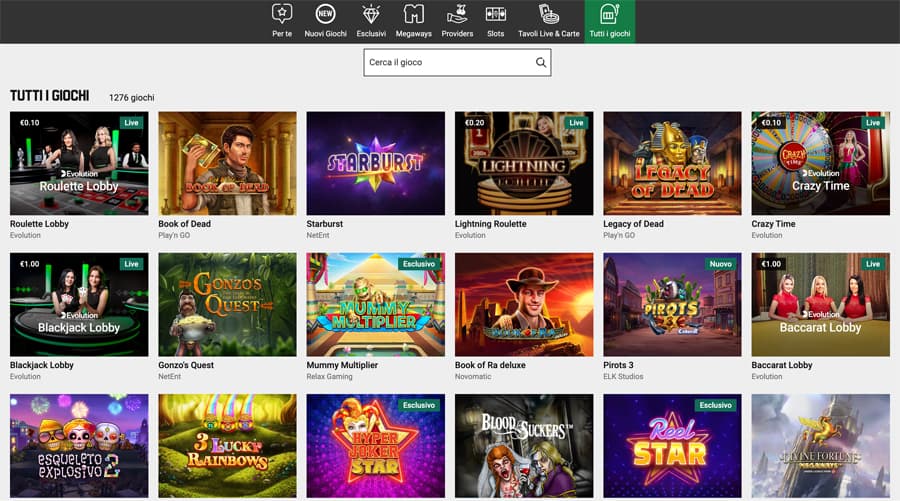Open the Lightning Roulette thumbnail

tap(524, 164)
